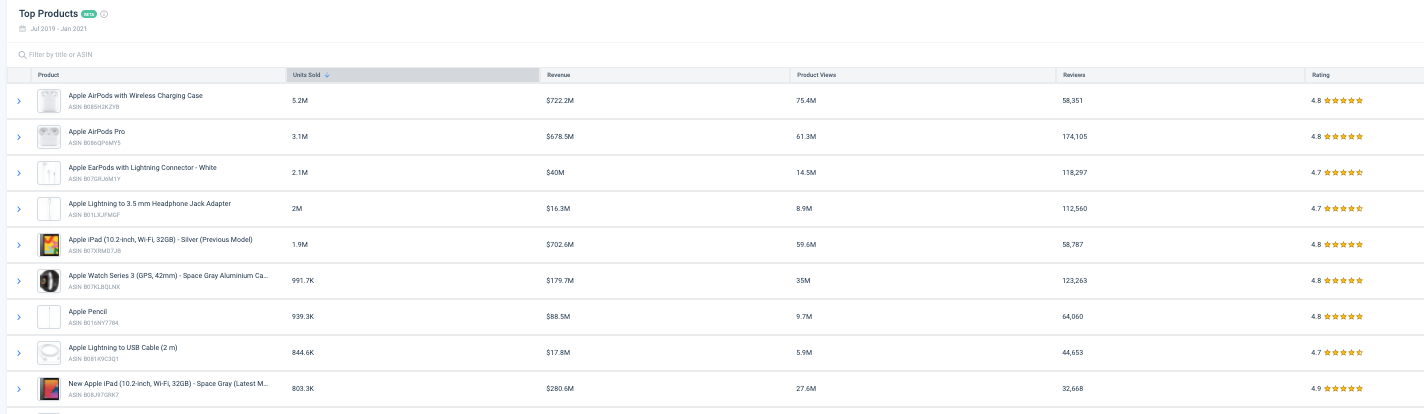The image size is (1424, 414).
Task: Click the Top Products heading
Action: tap(48, 14)
